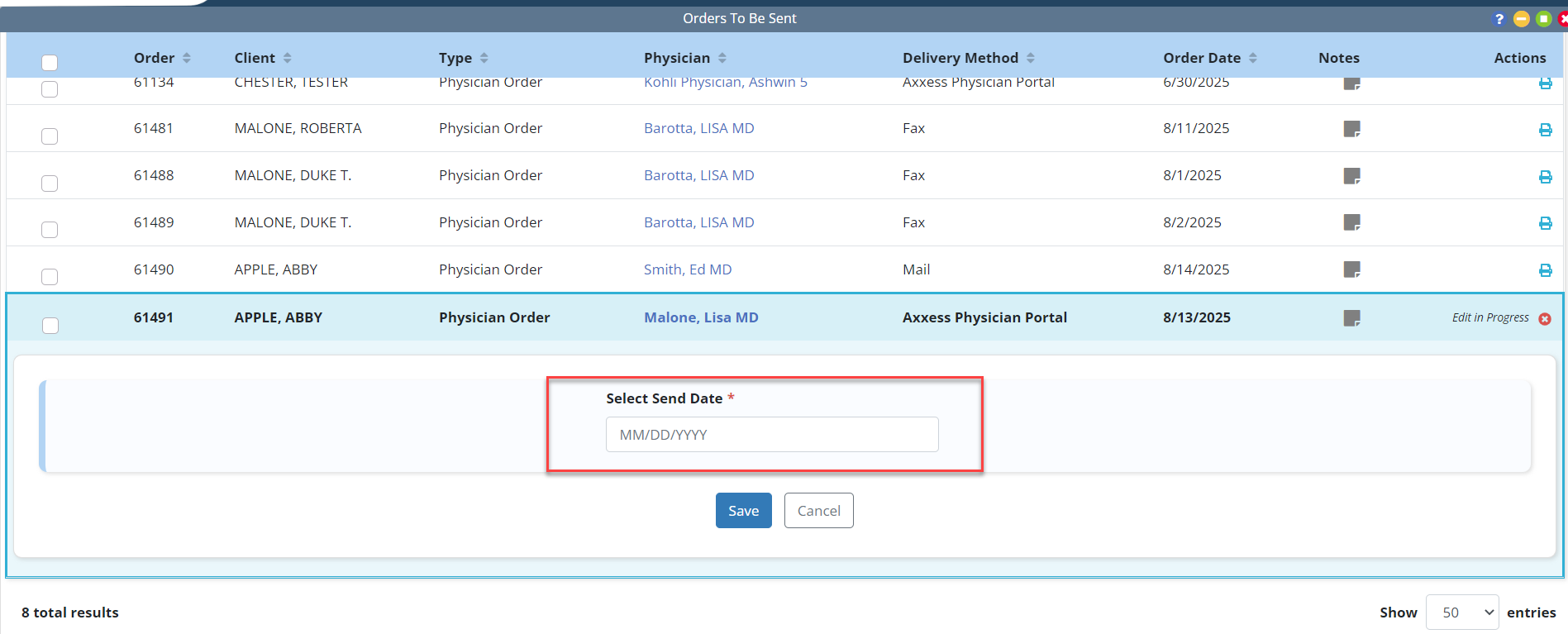The width and height of the screenshot is (1568, 634).
Task: Open the Show entries dropdown
Action: point(1461,613)
